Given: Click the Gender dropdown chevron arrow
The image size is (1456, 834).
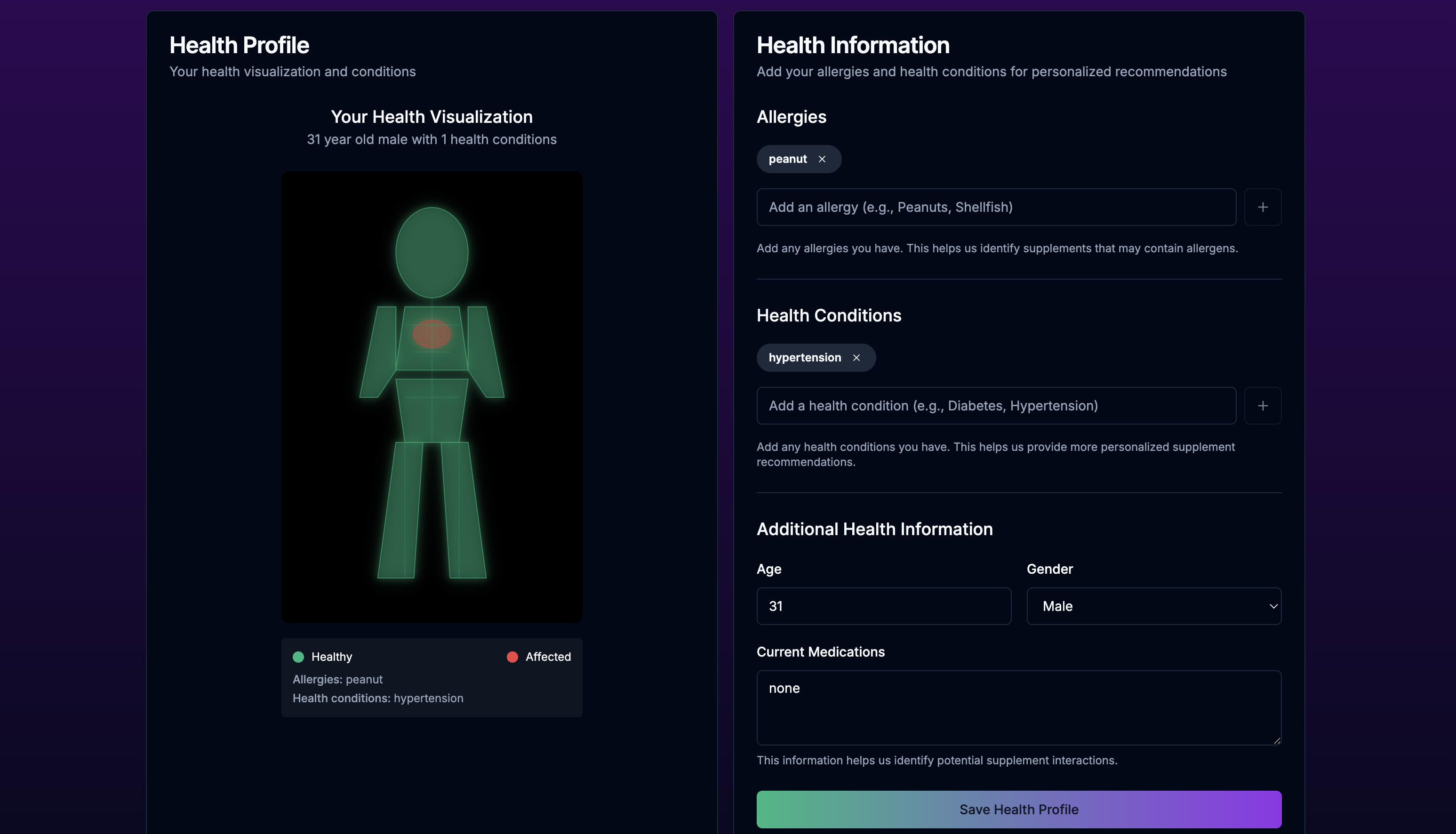Looking at the screenshot, I should (1273, 606).
